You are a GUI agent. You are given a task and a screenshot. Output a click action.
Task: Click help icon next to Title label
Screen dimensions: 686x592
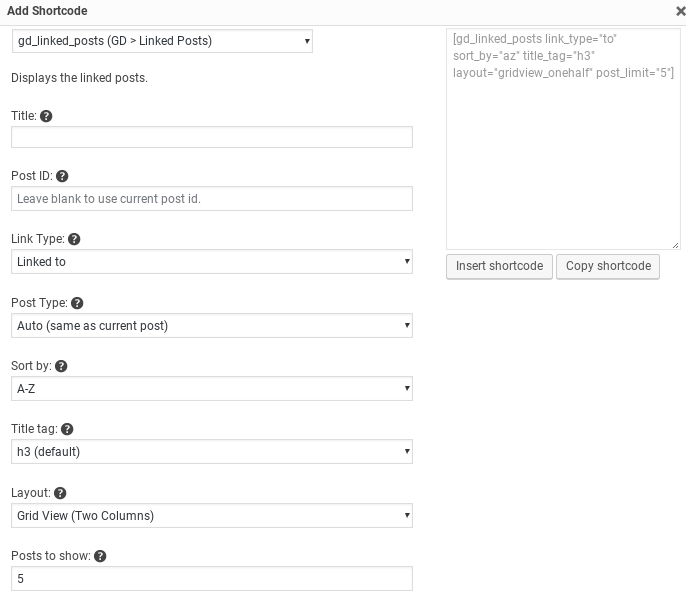(46, 116)
